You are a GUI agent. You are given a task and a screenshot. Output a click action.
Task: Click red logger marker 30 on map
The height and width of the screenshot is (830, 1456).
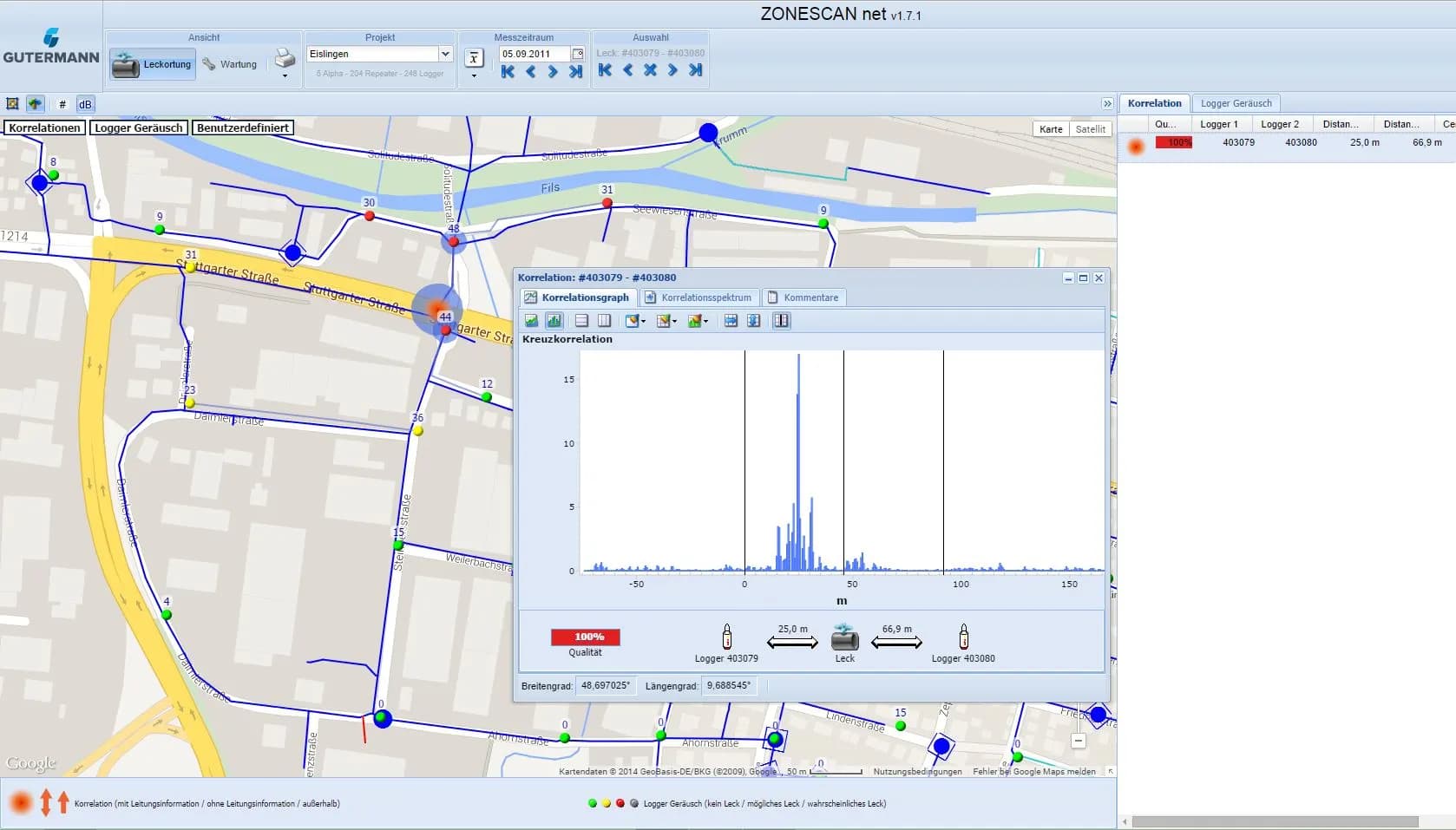pyautogui.click(x=370, y=216)
